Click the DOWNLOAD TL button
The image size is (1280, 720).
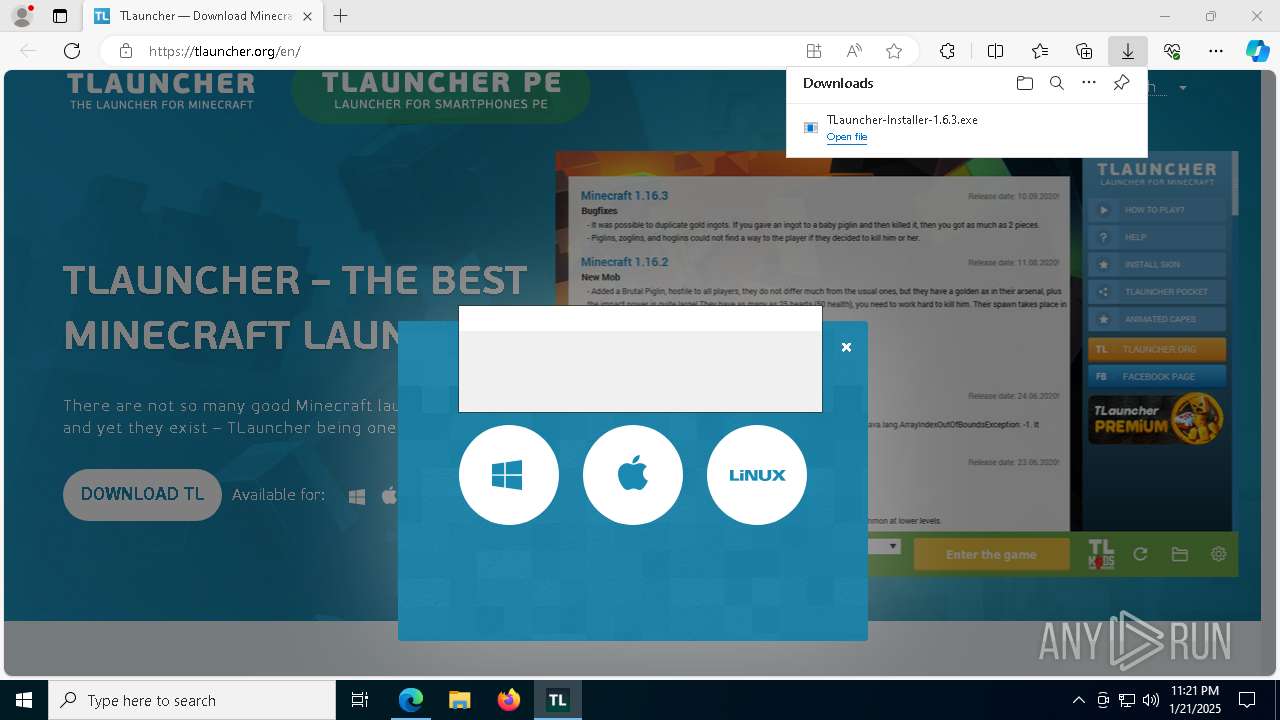(x=142, y=494)
